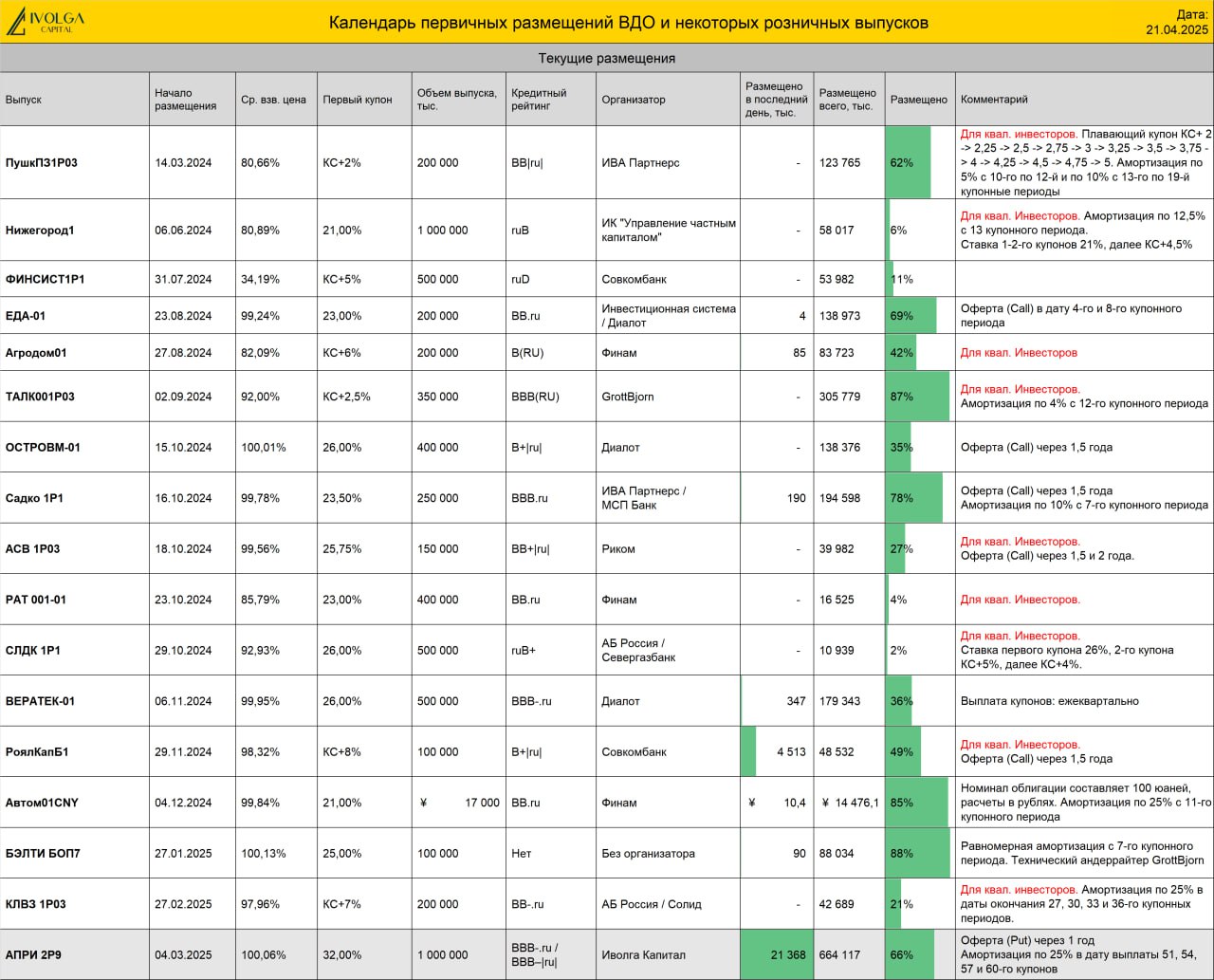
Task: Click the issue name Автом01CNY
Action: 42,803
